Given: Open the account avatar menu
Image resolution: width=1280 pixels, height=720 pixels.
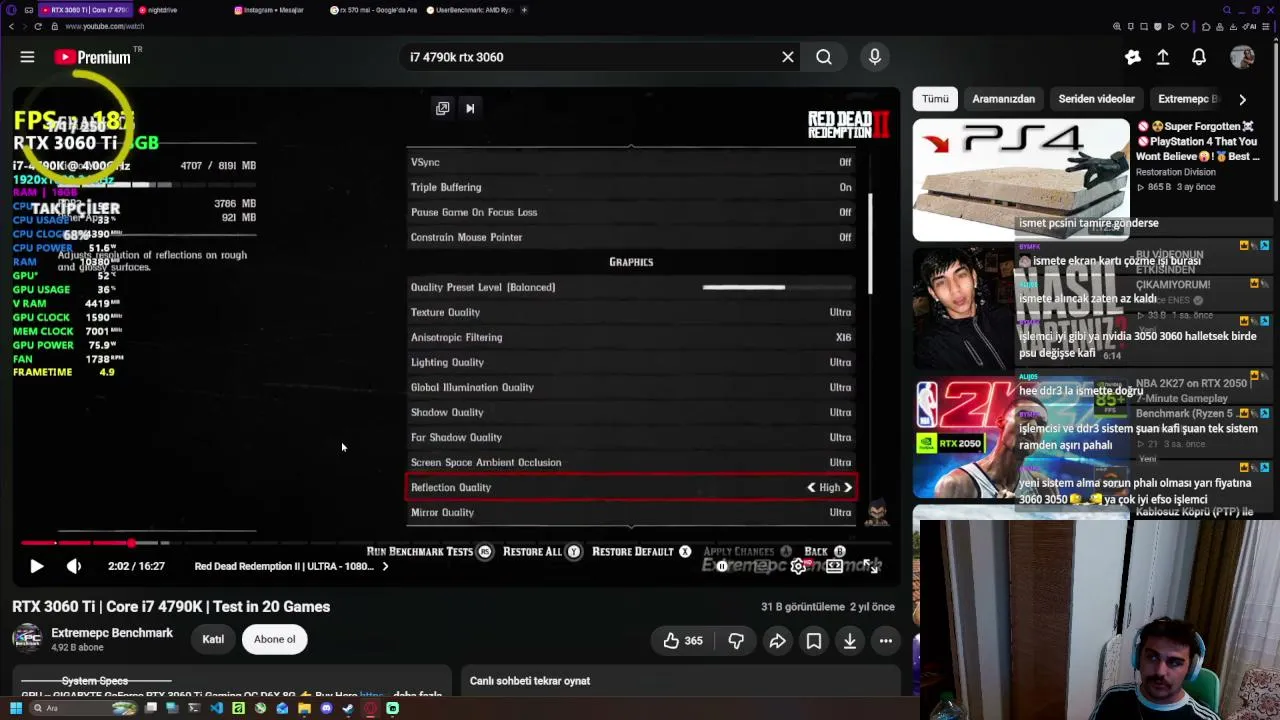Looking at the screenshot, I should tap(1242, 57).
